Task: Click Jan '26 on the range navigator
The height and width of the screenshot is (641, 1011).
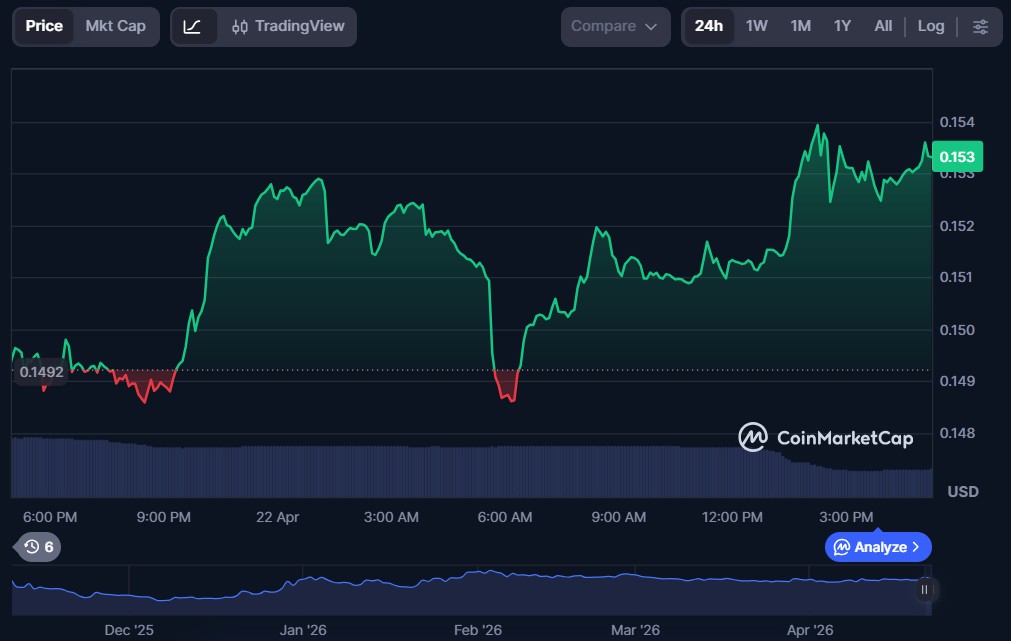Action: click(303, 630)
